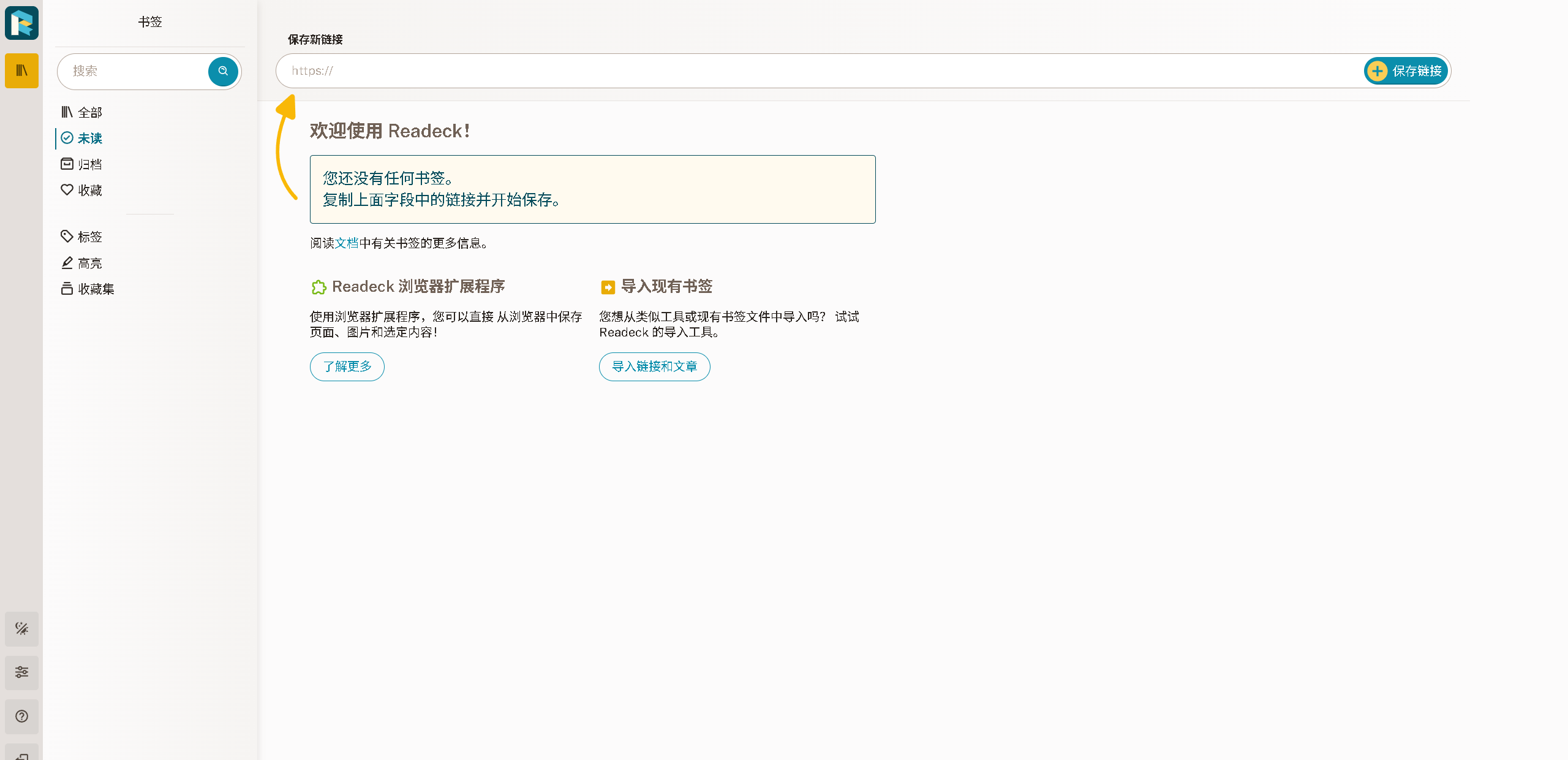
Task: Open the bookmarks library sidebar icon
Action: pyautogui.click(x=21, y=71)
